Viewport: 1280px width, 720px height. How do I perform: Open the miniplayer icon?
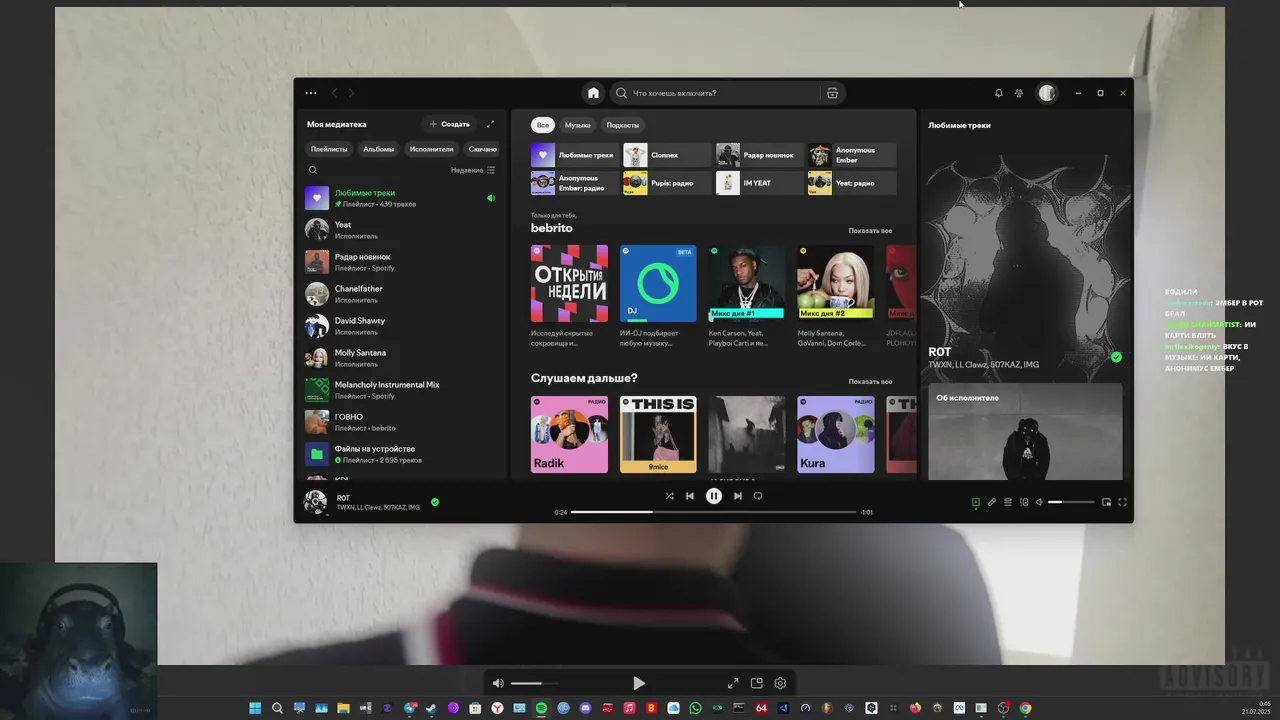click(1106, 502)
